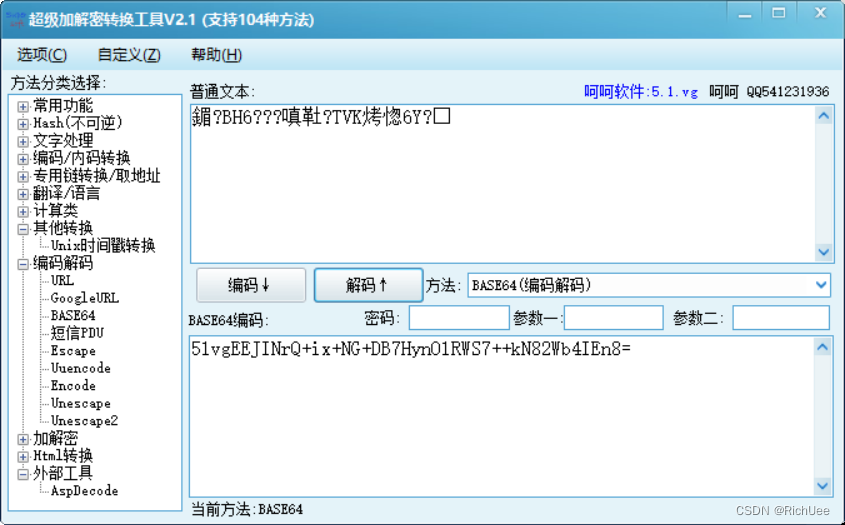Minimize the window
The width and height of the screenshot is (845, 525).
745,15
